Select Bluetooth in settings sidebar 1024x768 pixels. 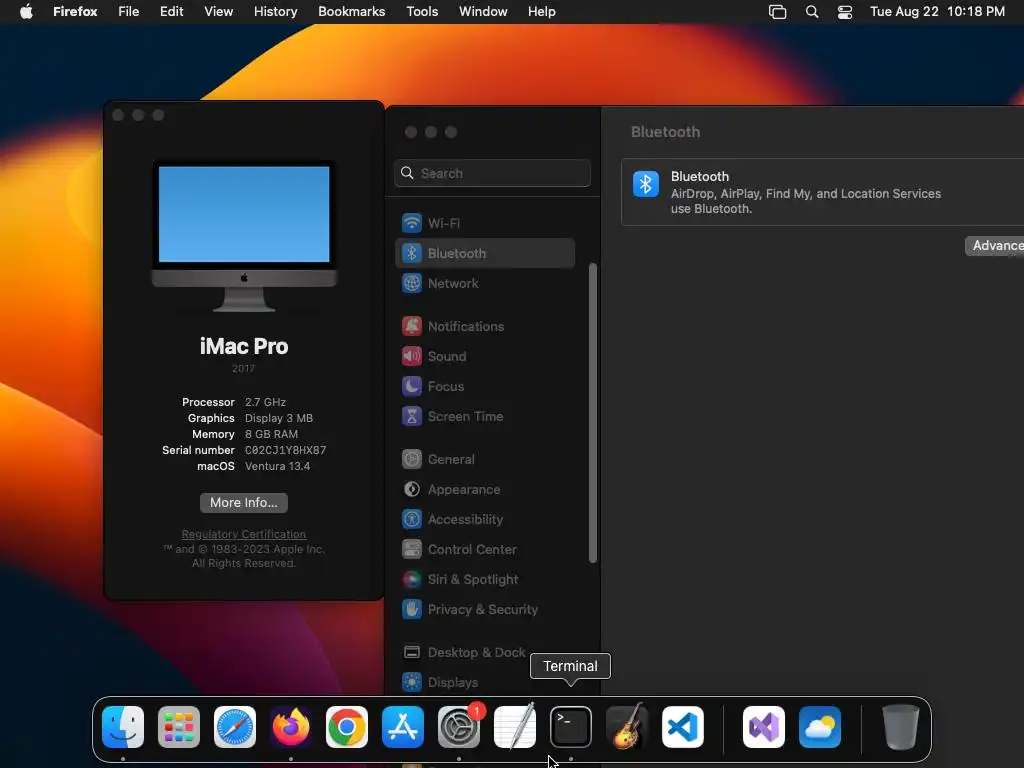tap(485, 253)
